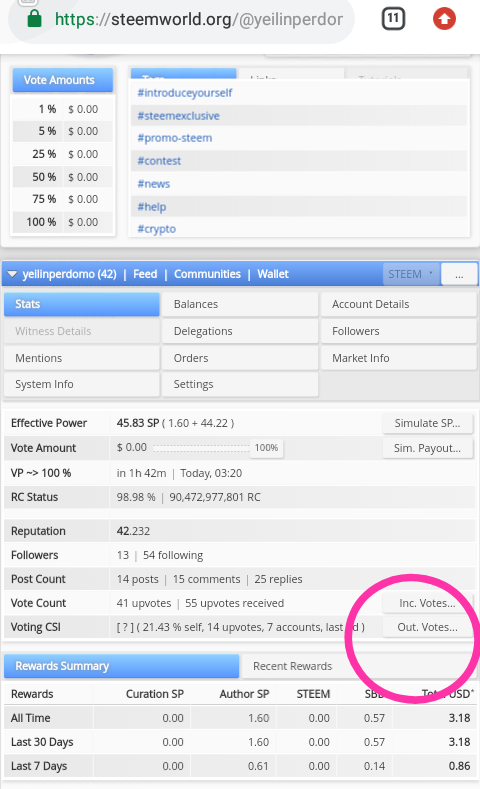Open the Feed link in account header

[145, 274]
